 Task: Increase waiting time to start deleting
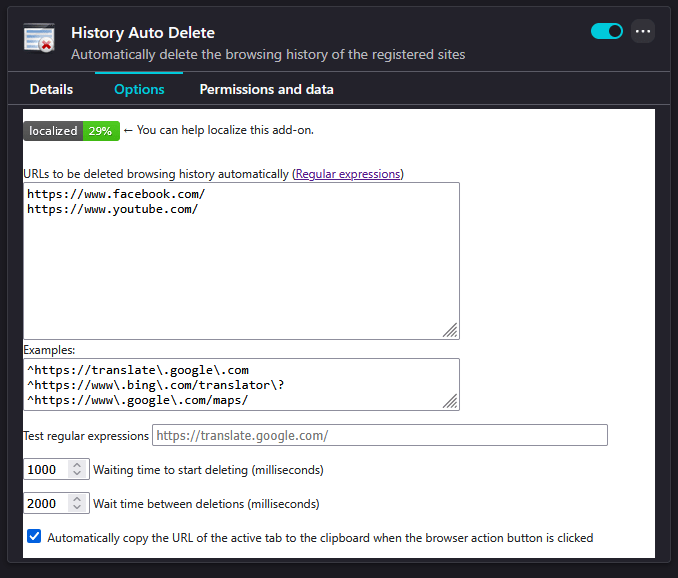77,465
